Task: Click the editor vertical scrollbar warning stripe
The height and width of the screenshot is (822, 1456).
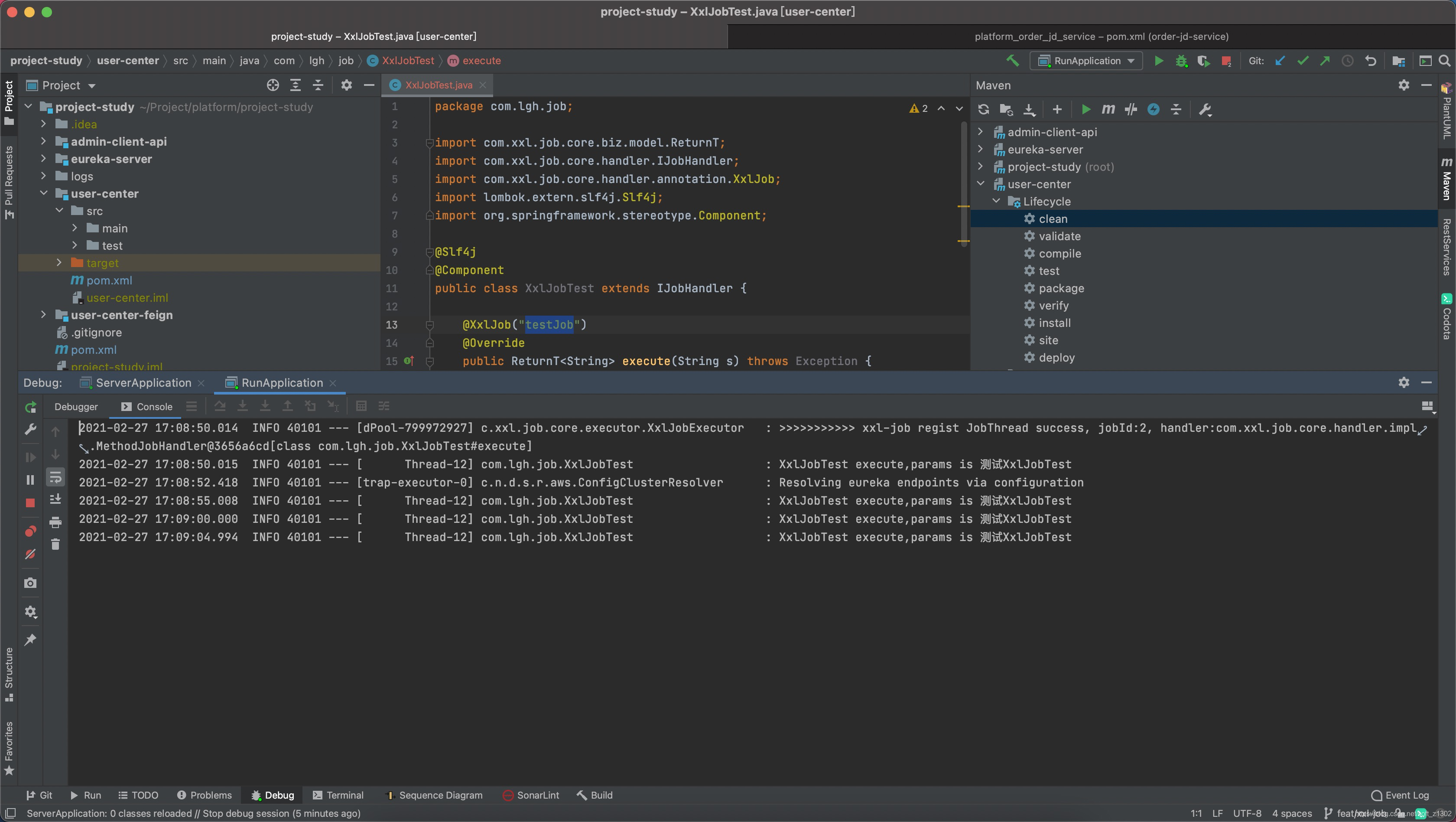Action: 963,207
